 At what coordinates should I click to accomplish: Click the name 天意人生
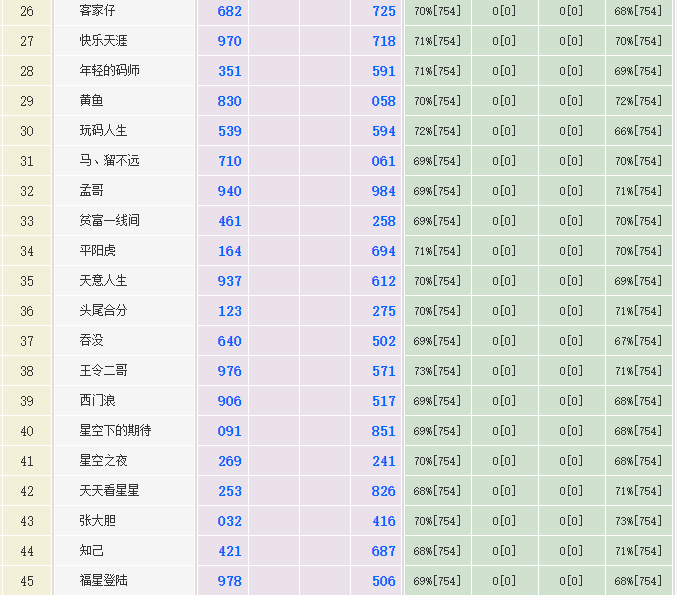(x=103, y=281)
